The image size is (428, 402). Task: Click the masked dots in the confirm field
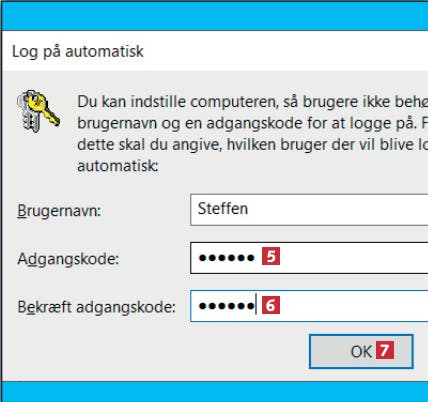coord(227,306)
